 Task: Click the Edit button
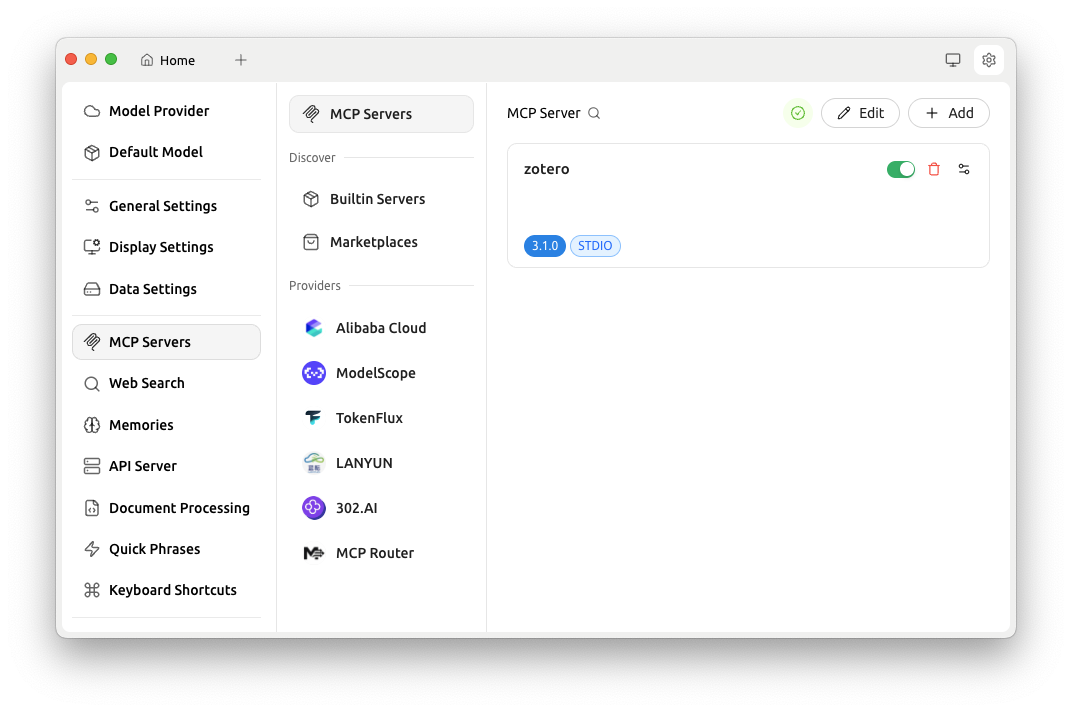860,113
